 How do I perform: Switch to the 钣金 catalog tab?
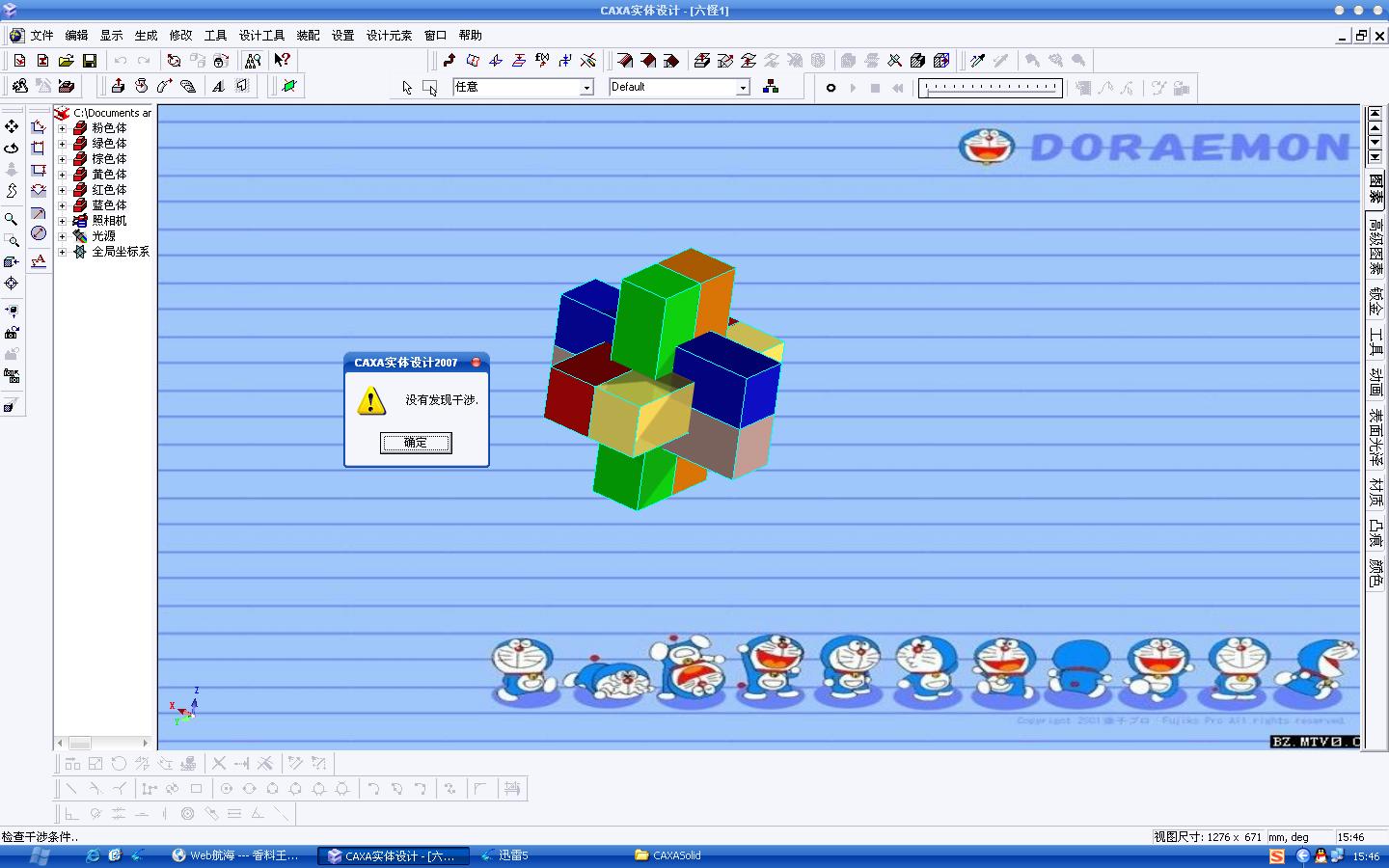click(1375, 302)
